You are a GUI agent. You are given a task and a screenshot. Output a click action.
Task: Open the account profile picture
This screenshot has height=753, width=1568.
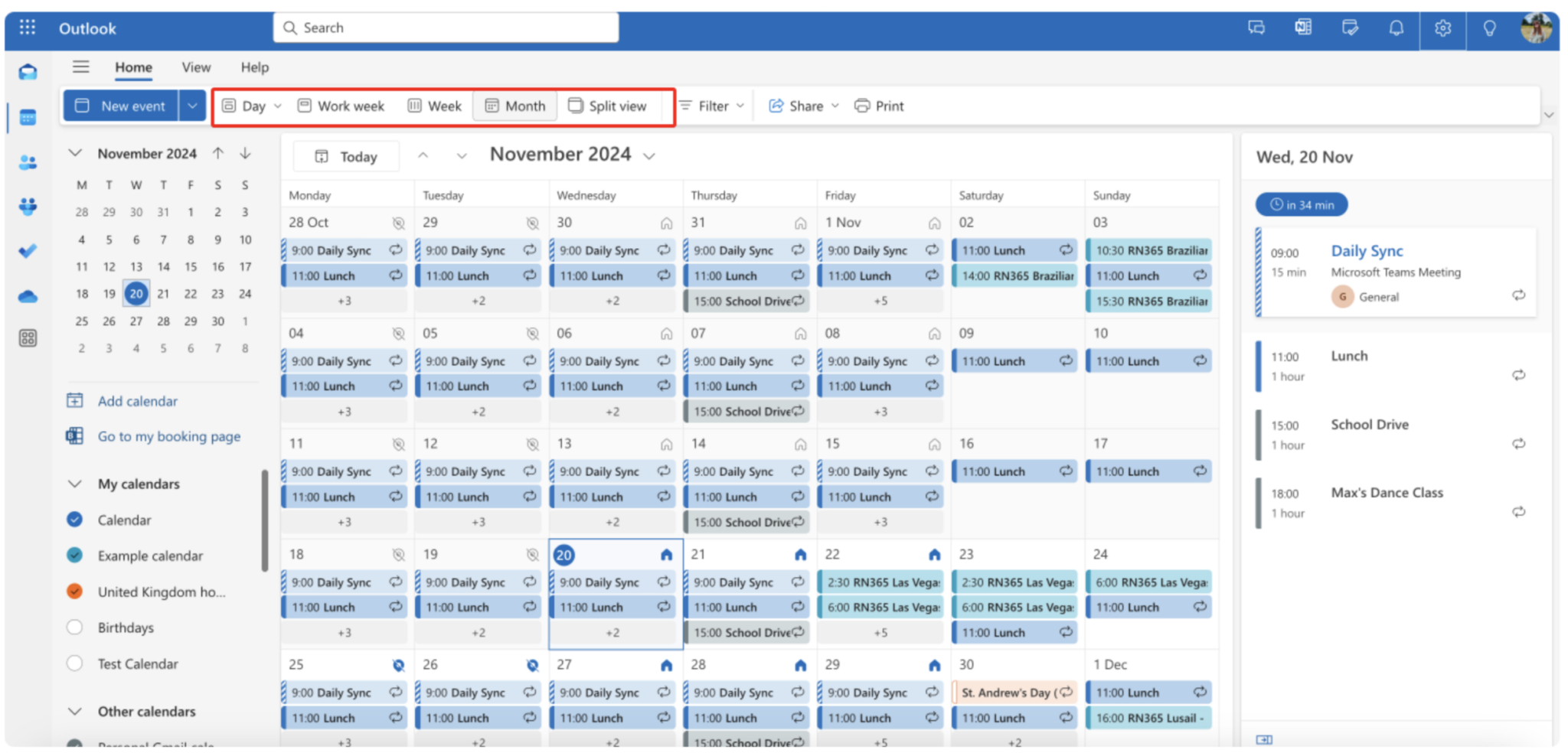1537,28
